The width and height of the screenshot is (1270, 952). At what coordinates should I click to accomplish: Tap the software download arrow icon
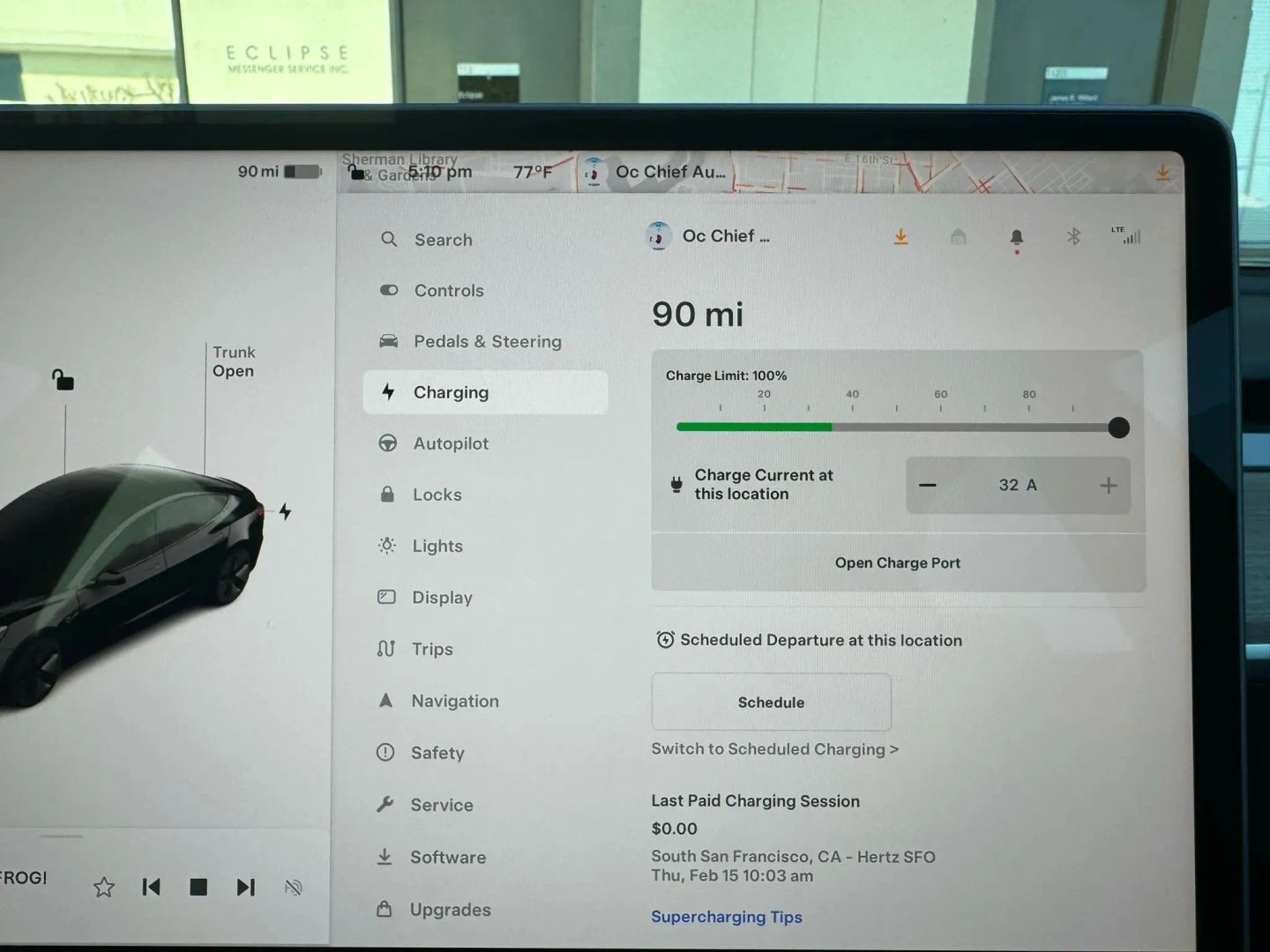point(900,237)
